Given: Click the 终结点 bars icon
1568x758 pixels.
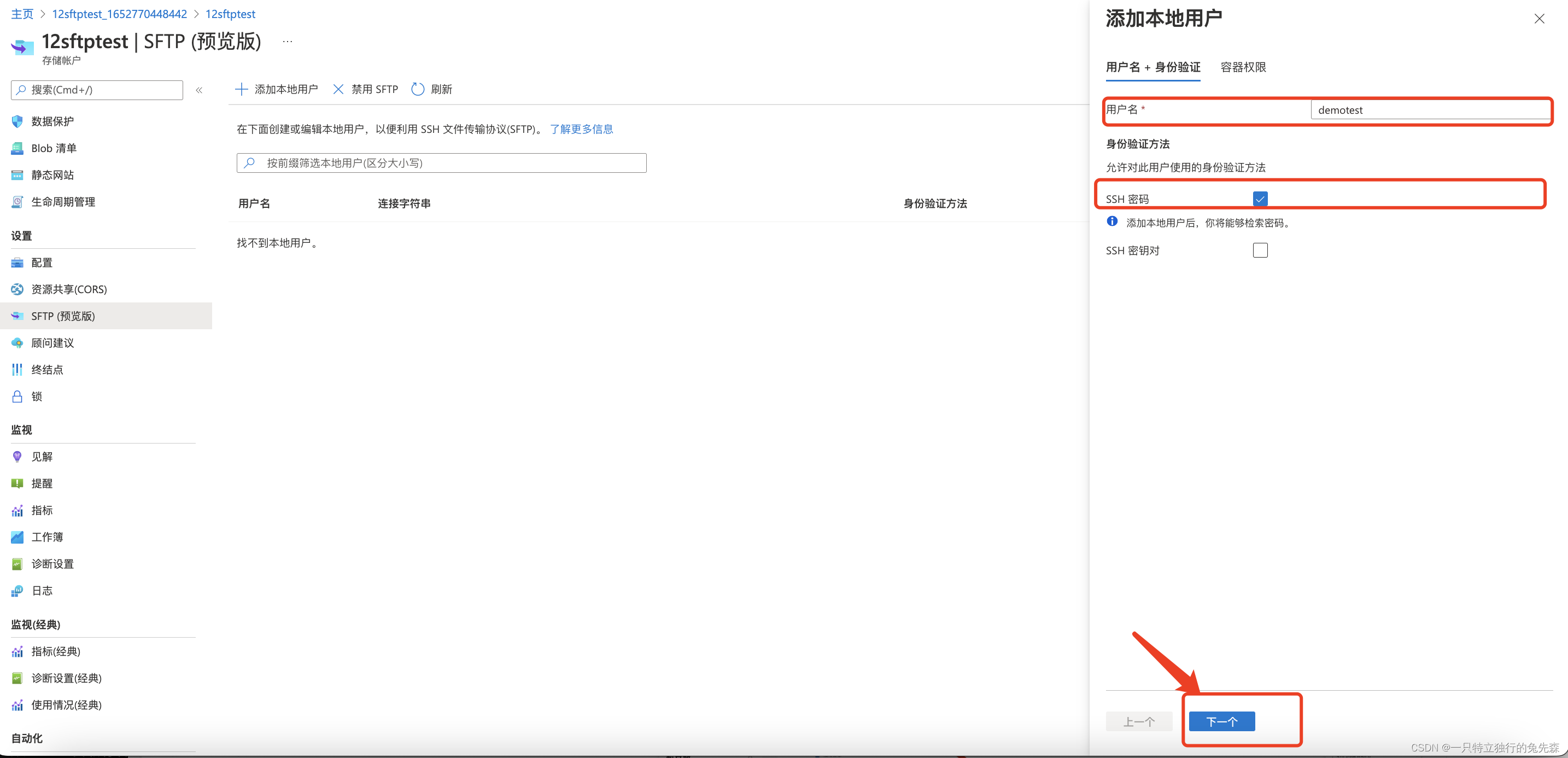Looking at the screenshot, I should point(17,370).
